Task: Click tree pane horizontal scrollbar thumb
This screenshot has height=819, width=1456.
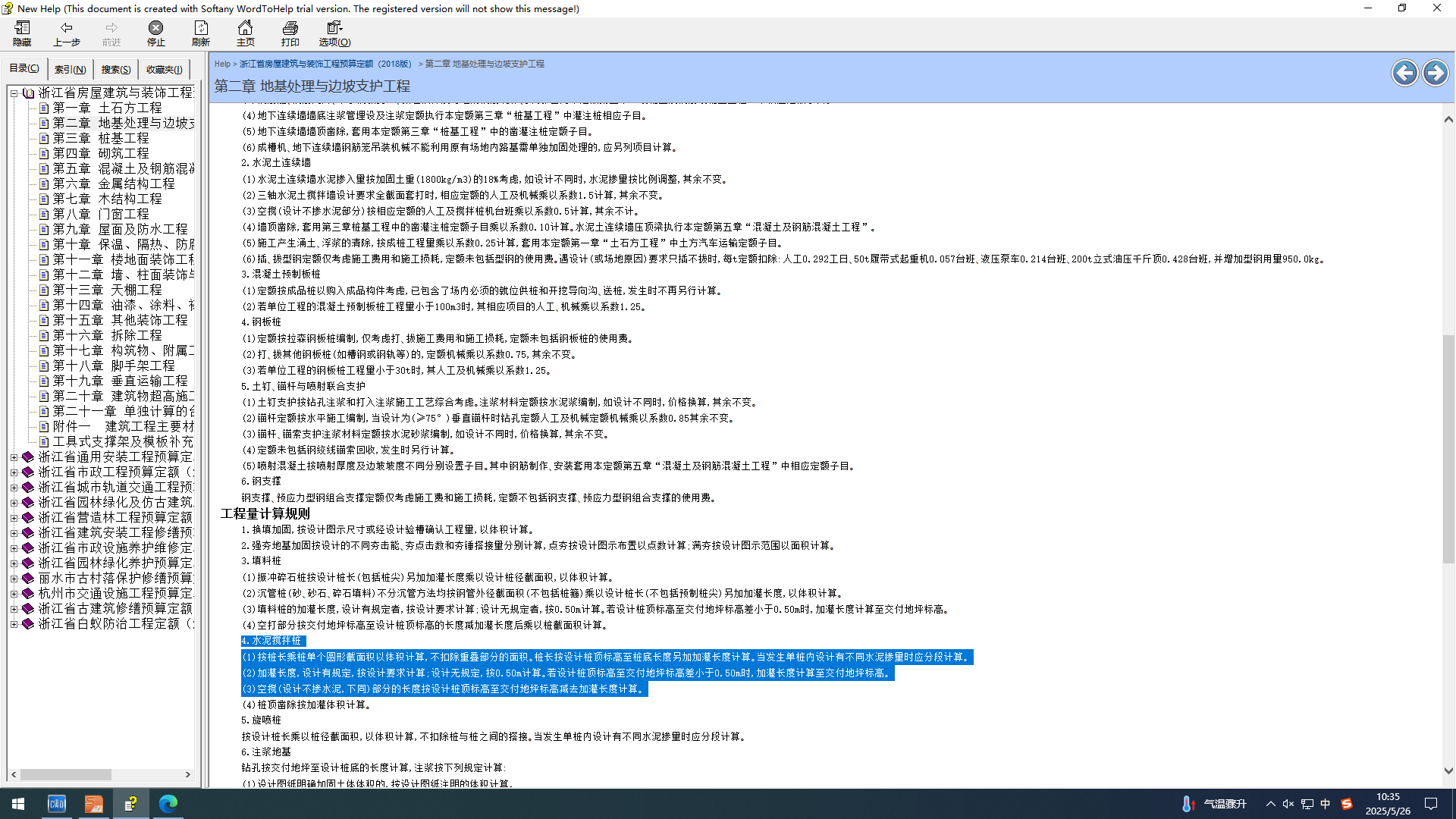Action: click(65, 775)
